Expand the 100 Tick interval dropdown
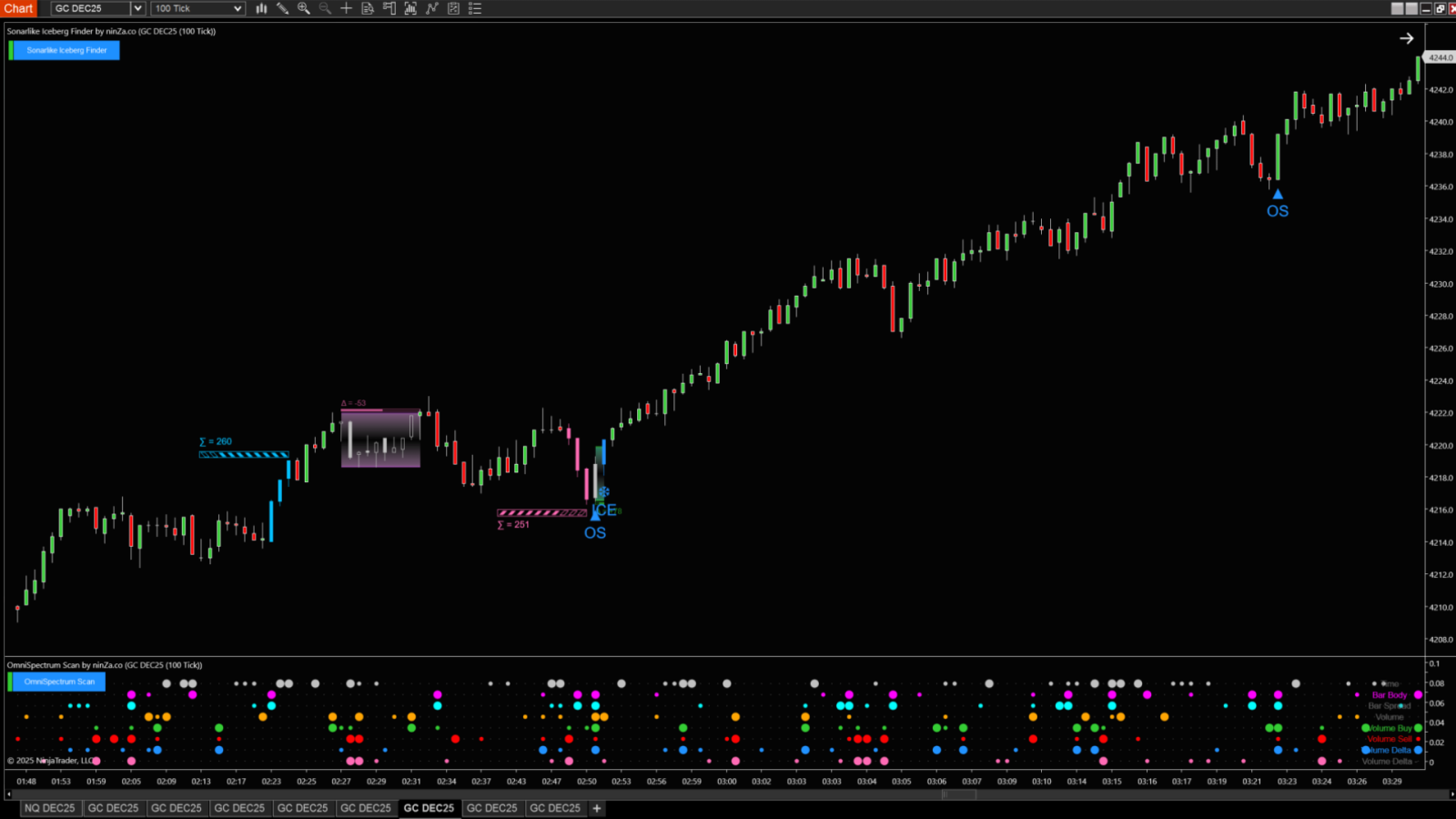This screenshot has height=819, width=1456. click(x=238, y=8)
